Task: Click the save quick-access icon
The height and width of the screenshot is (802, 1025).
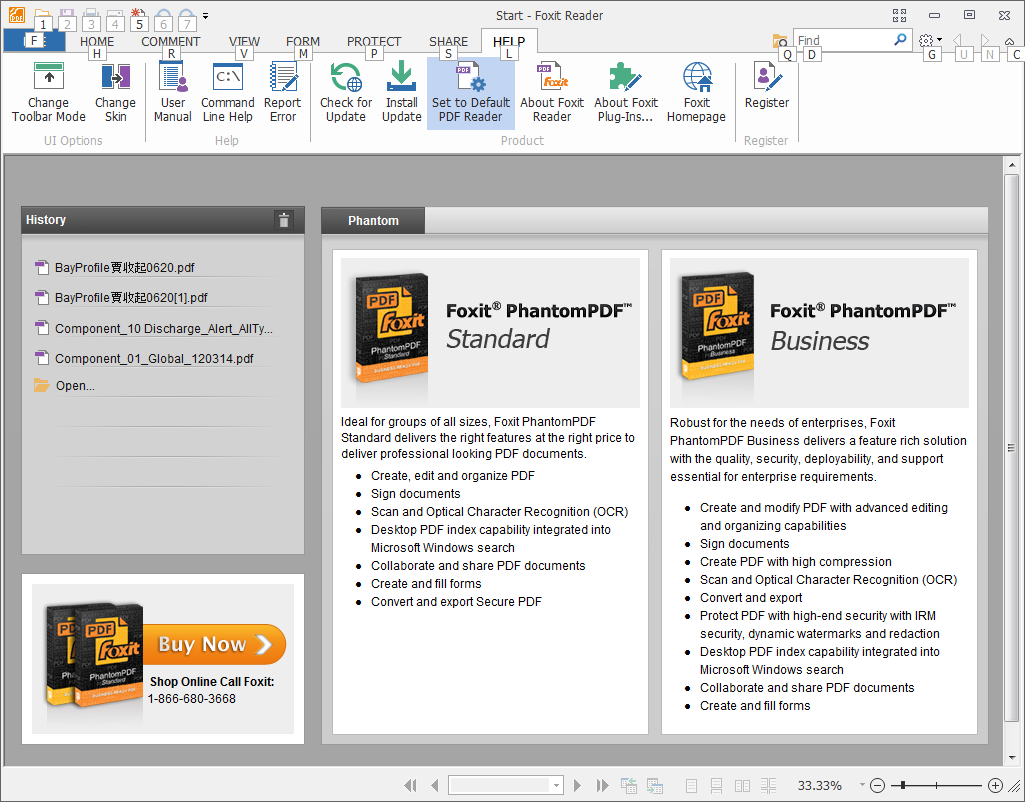Action: pos(66,16)
